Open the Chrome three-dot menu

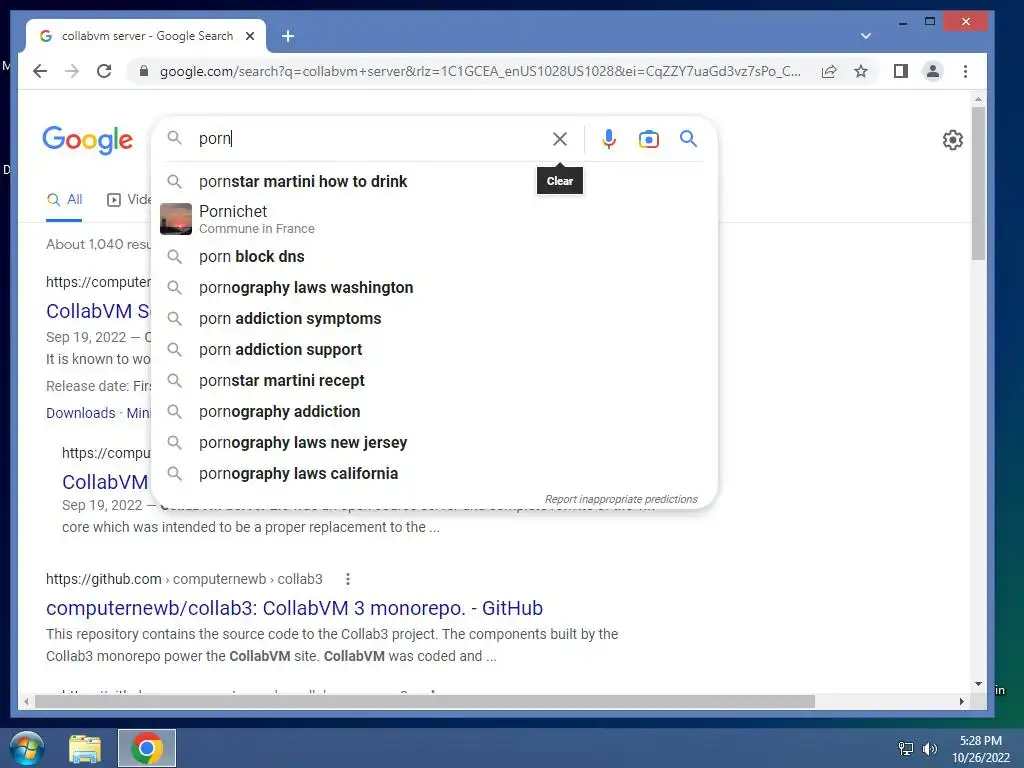(x=965, y=71)
